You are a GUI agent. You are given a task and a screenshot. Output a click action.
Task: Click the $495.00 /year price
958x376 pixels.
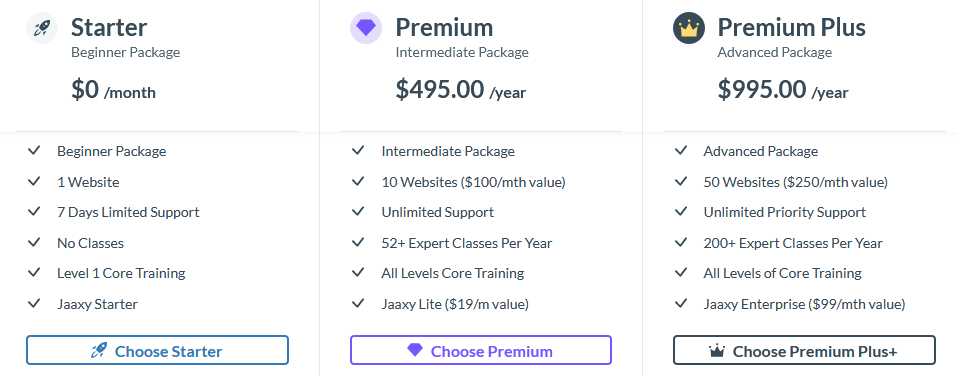[x=461, y=90]
